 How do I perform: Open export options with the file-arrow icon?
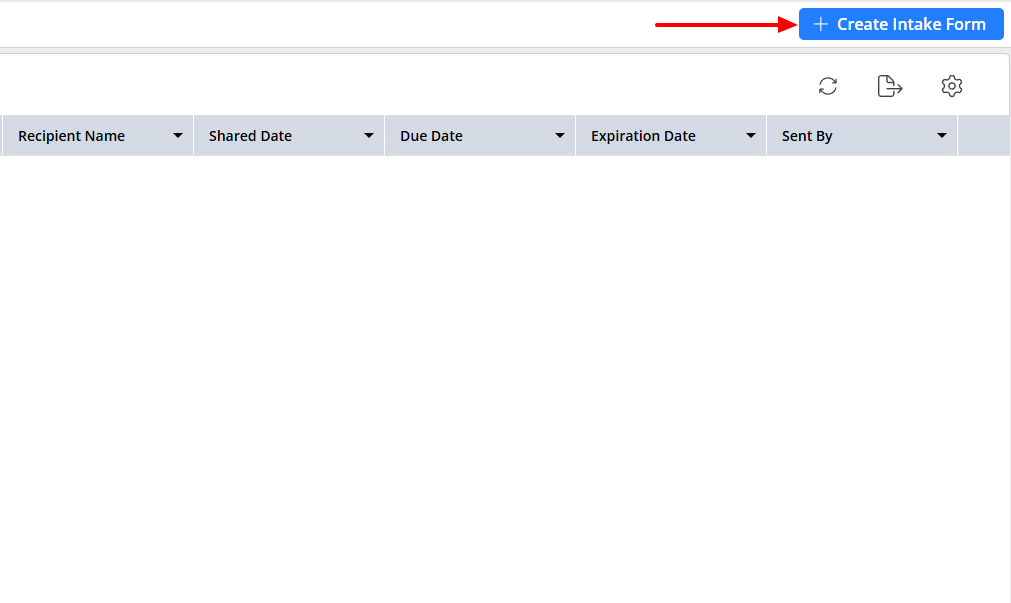[x=889, y=86]
